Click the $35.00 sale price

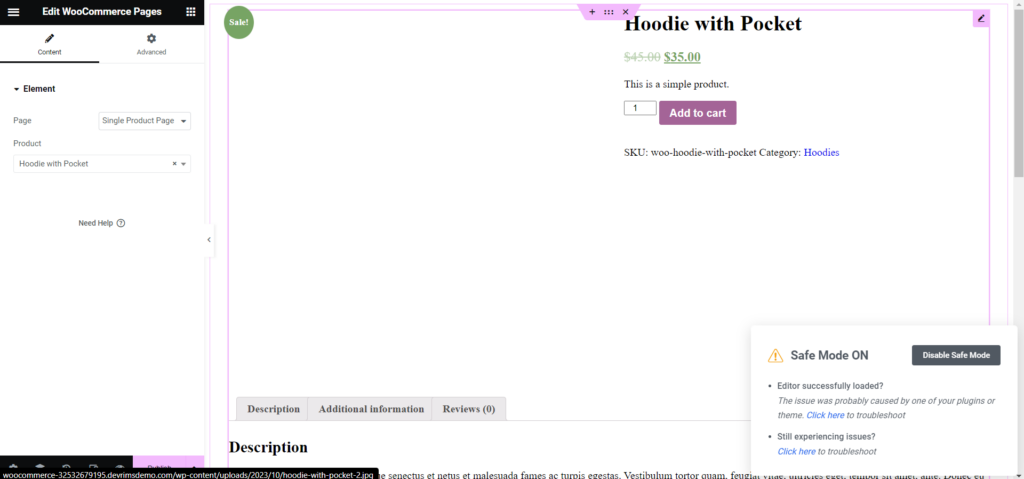(682, 57)
